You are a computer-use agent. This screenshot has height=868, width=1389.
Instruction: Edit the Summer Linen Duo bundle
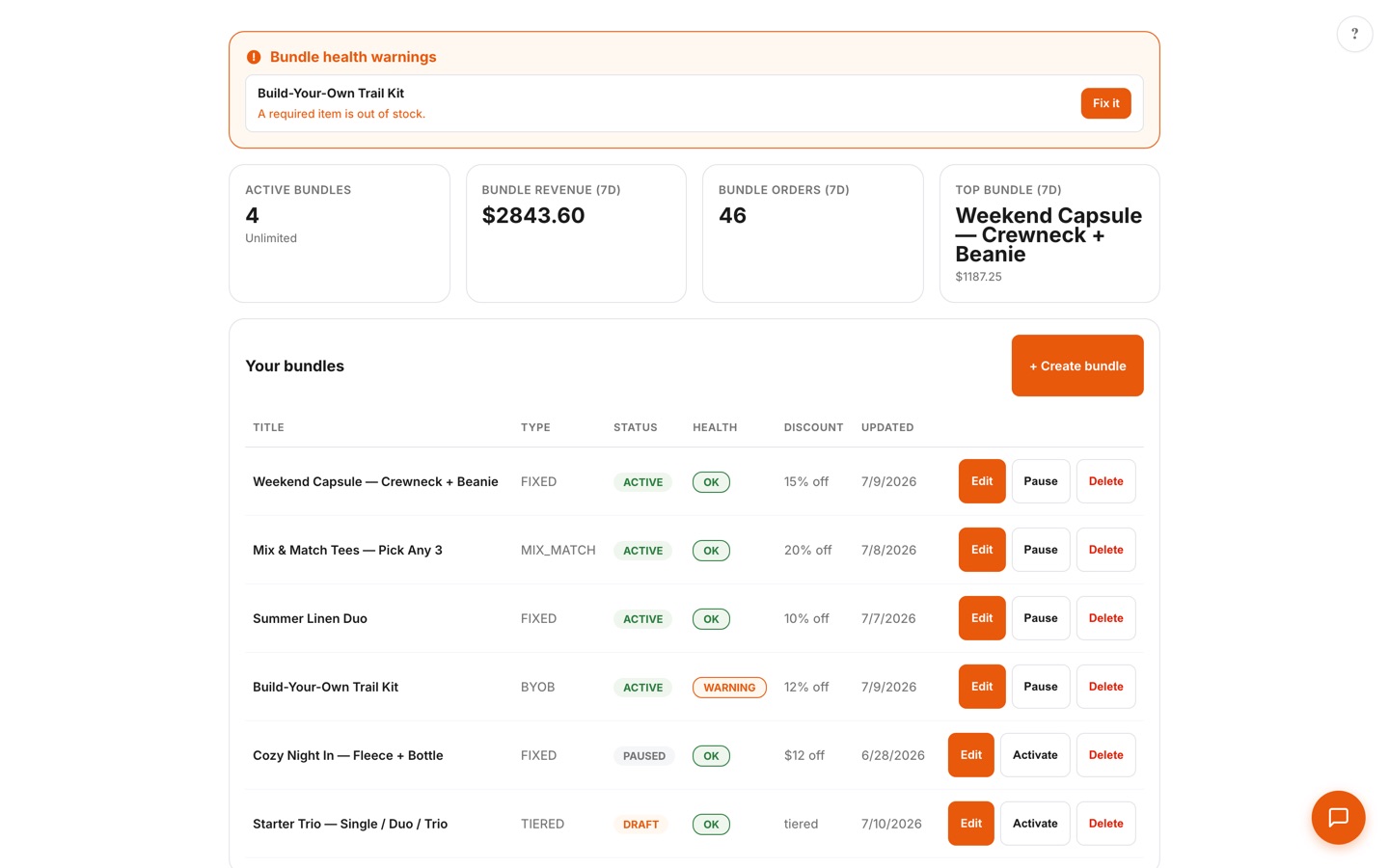pos(982,618)
